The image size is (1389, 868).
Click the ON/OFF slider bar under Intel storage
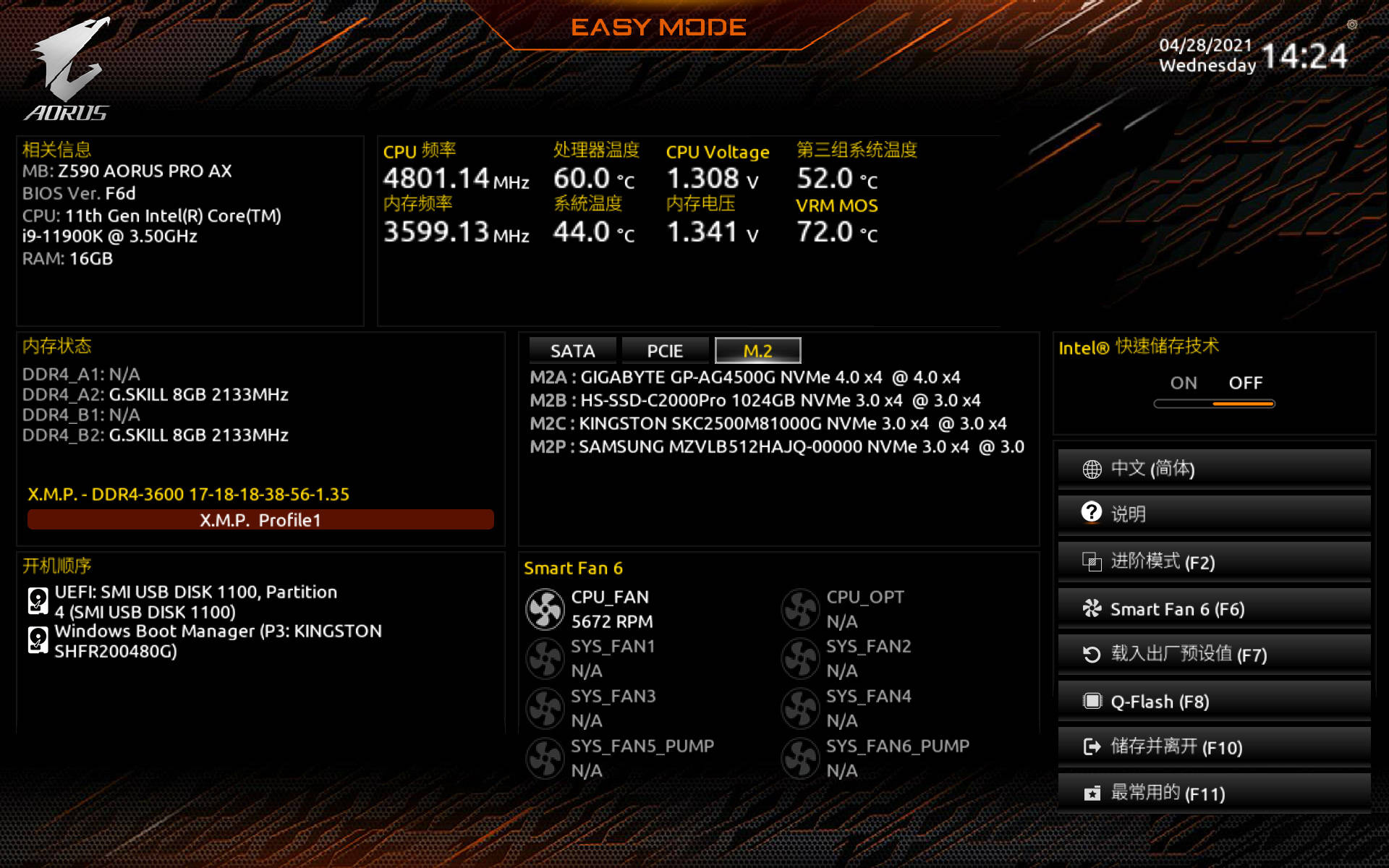[x=1214, y=404]
